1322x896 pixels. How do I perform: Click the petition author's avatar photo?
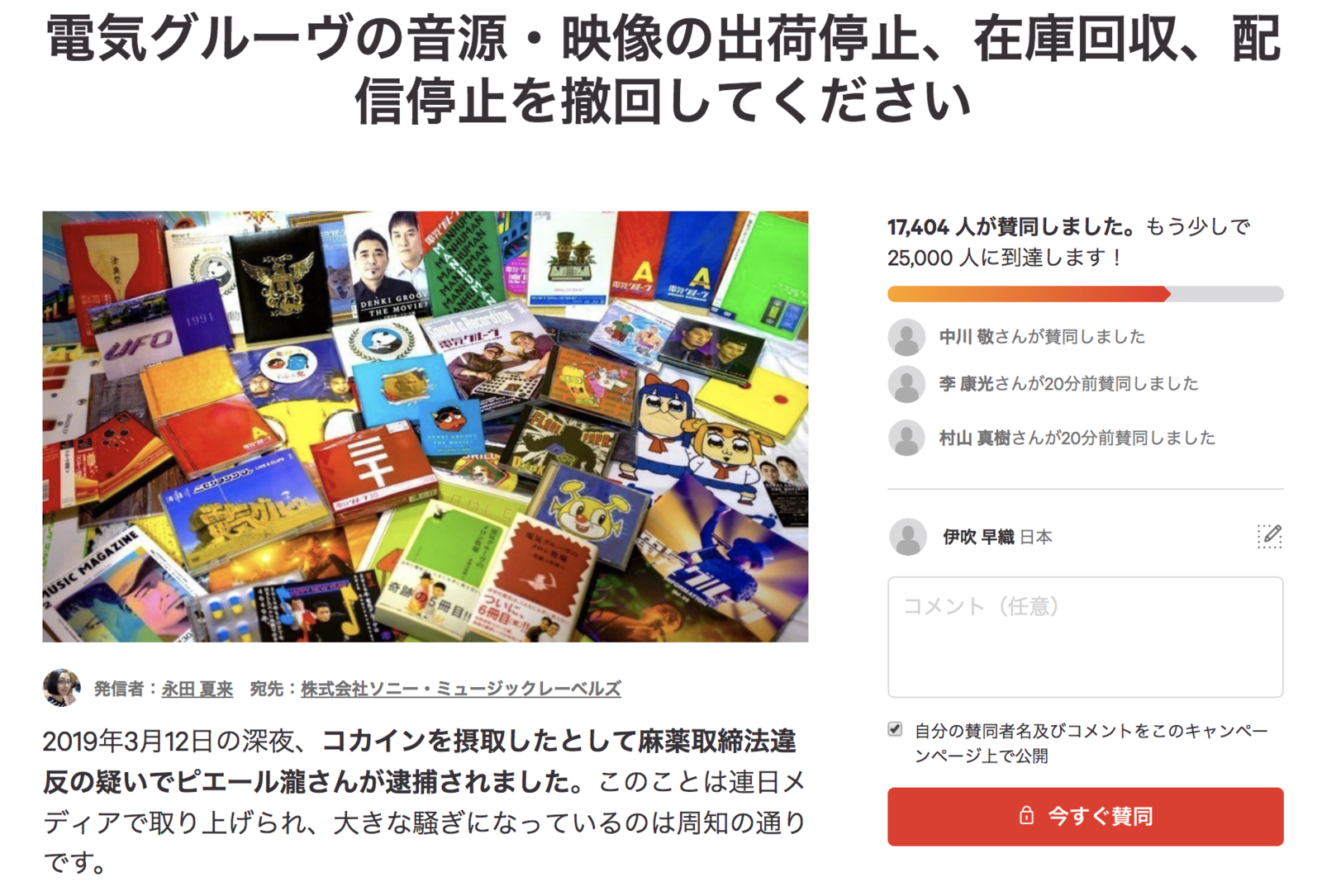pos(62,688)
